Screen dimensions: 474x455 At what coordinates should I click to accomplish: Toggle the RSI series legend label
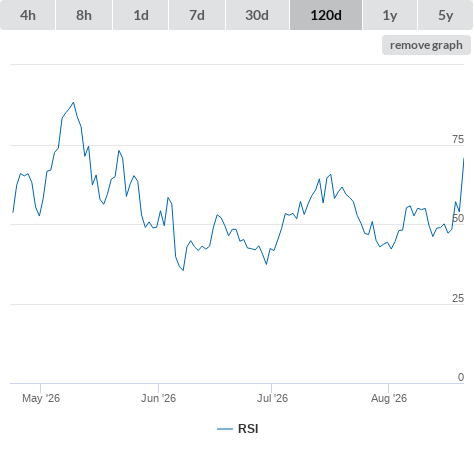click(248, 429)
